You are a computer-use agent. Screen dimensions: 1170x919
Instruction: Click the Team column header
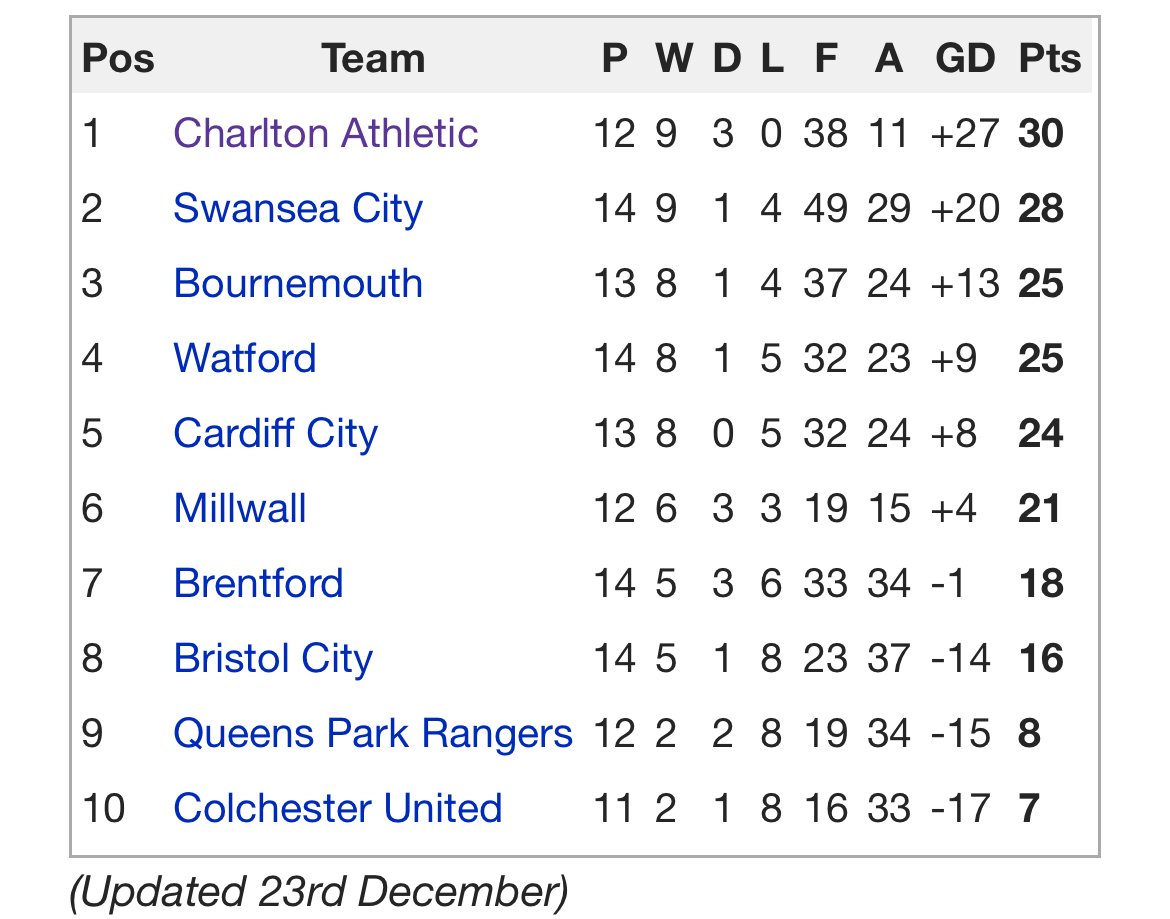(x=373, y=59)
